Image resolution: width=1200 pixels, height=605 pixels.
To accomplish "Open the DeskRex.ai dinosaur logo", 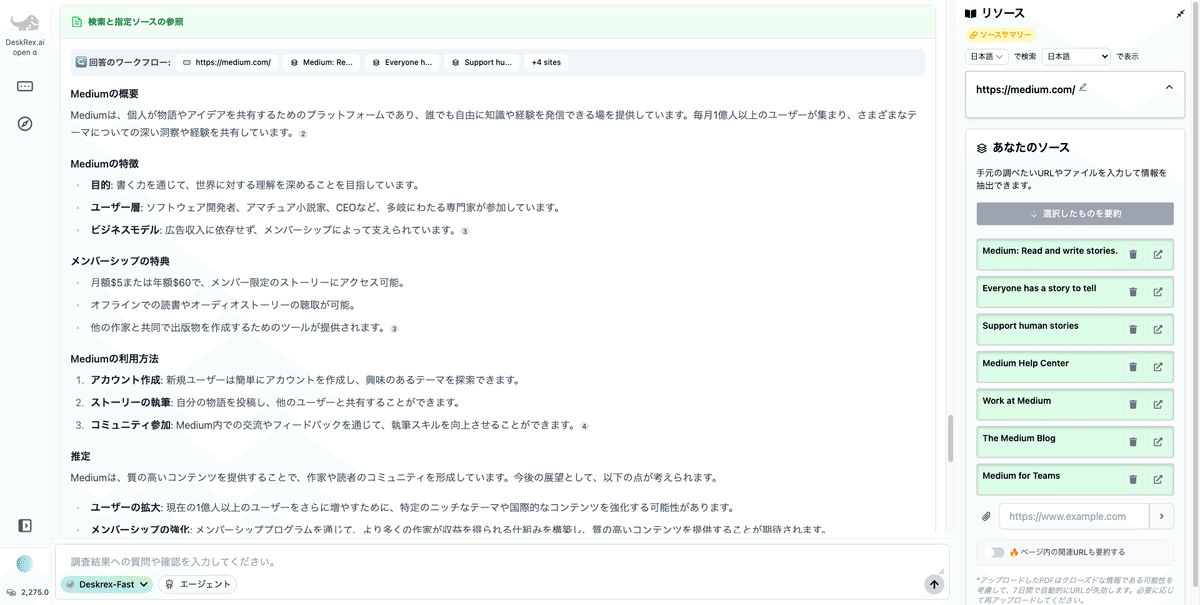I will pos(25,23).
